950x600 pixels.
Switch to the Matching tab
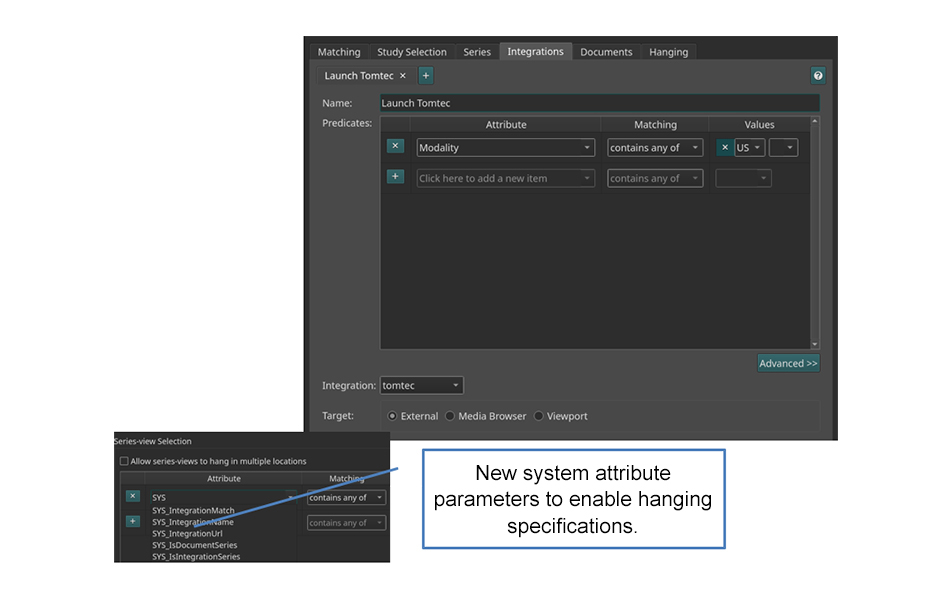point(339,52)
